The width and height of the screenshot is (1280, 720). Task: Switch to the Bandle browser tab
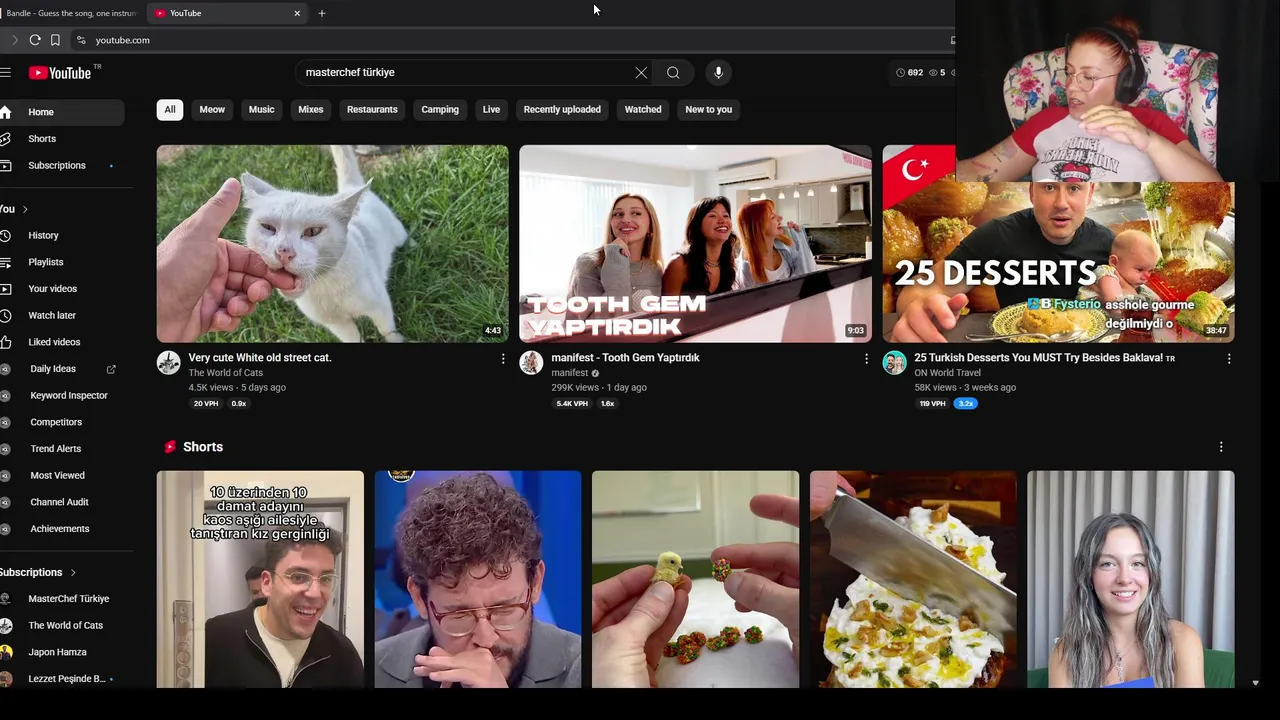(70, 13)
